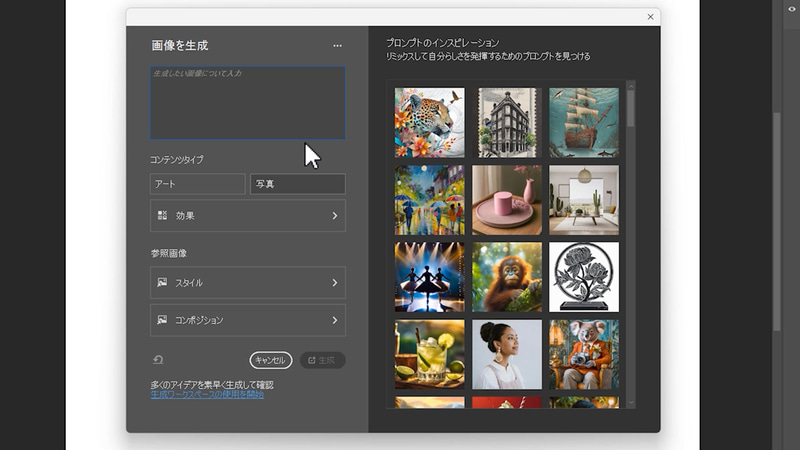Open the 生成ワークスペースの使用を開始 link
800x450 pixels.
[207, 394]
